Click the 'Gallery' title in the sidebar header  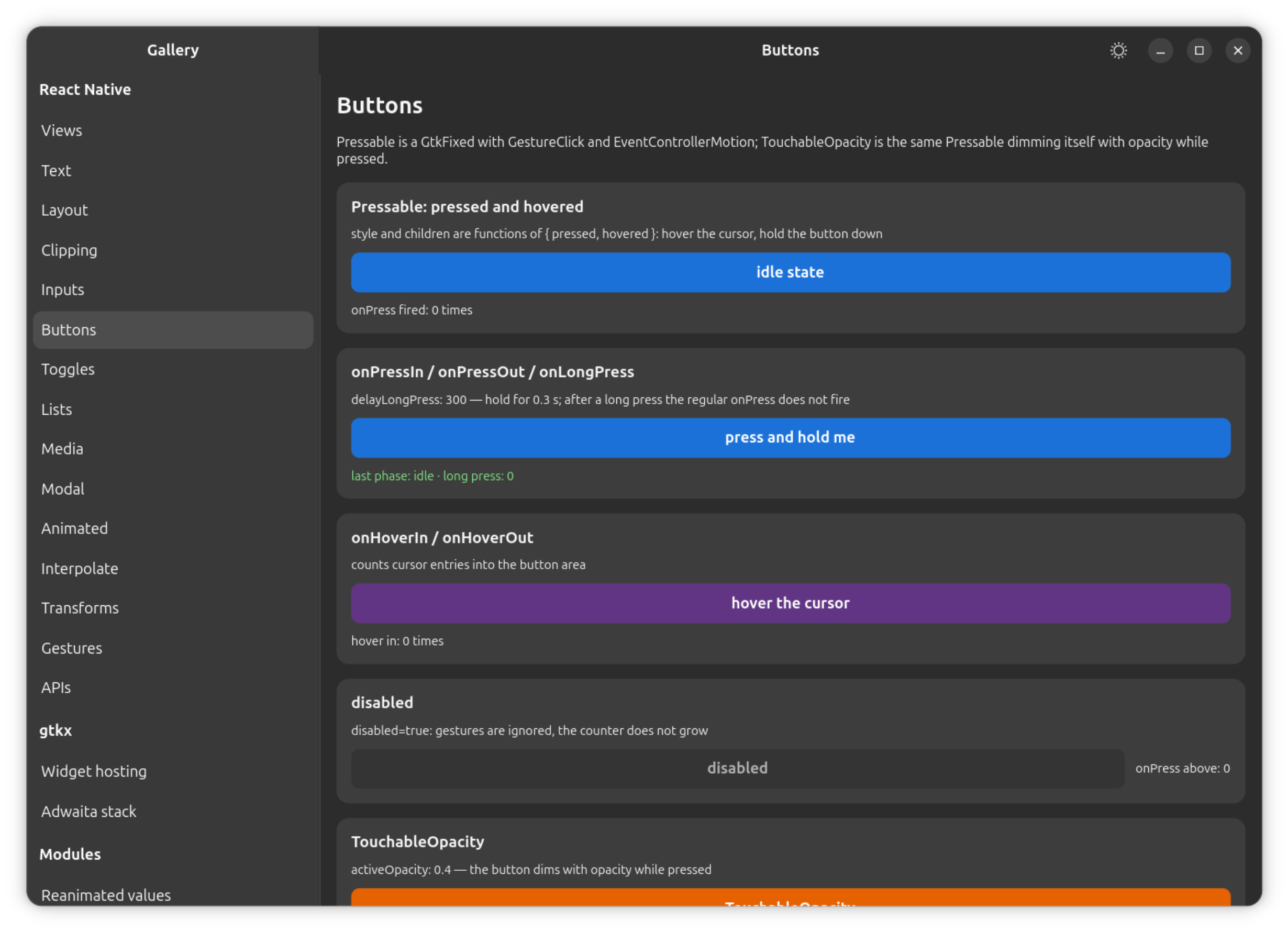click(x=173, y=50)
